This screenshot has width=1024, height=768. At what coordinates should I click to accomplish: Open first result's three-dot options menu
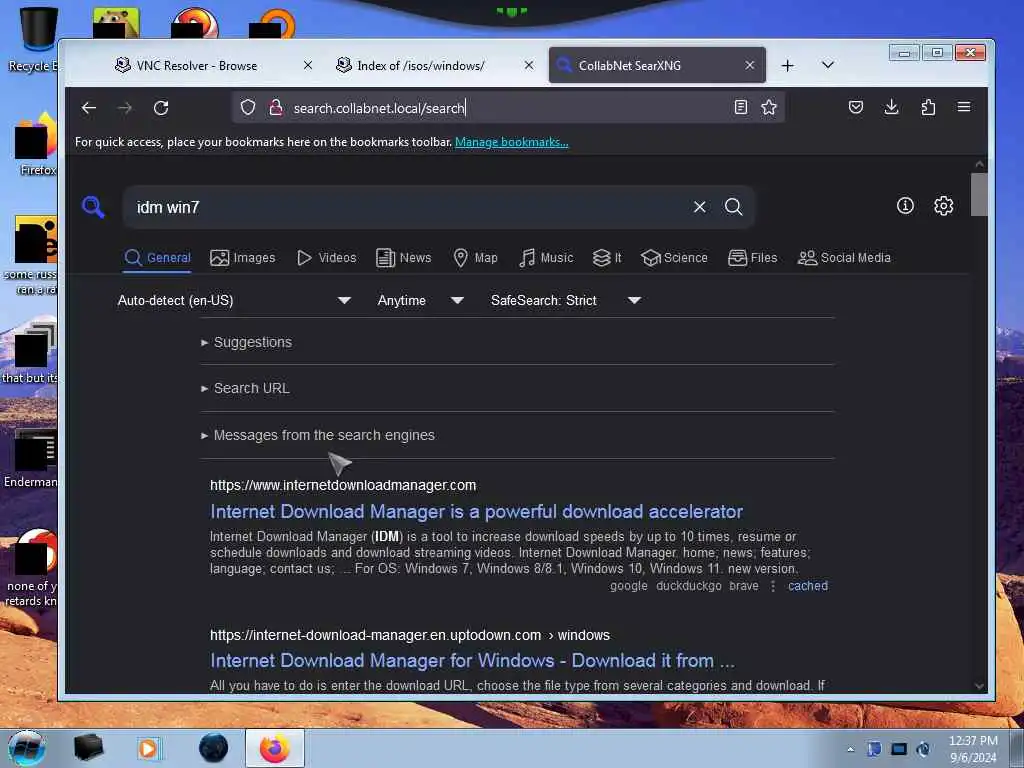point(773,586)
